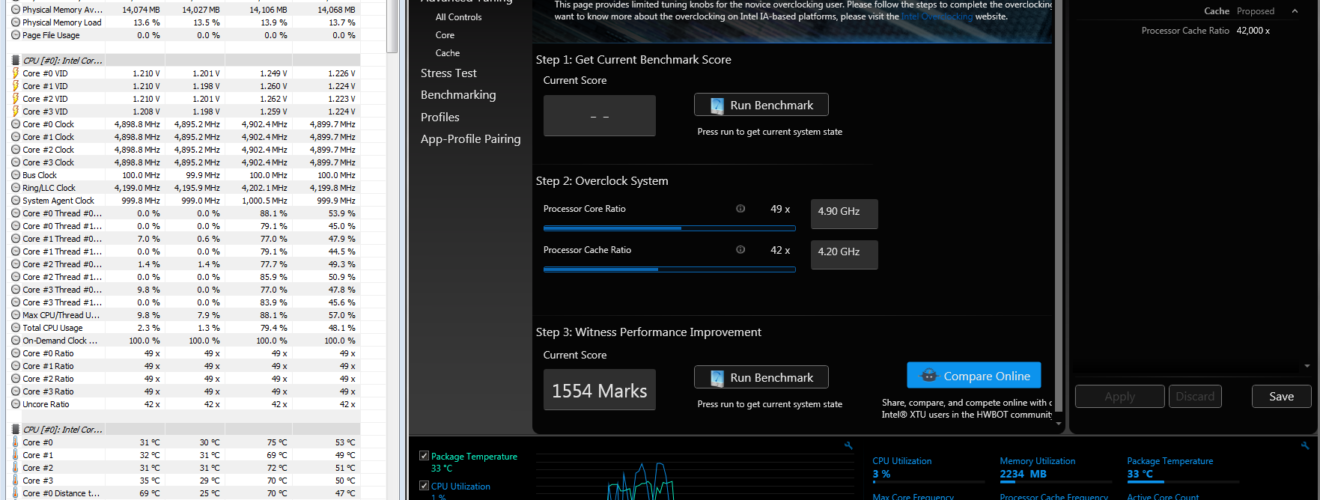Click thermometer icon of Core #1 32 °C row
Viewport: 1320px width, 500px height.
point(14,455)
